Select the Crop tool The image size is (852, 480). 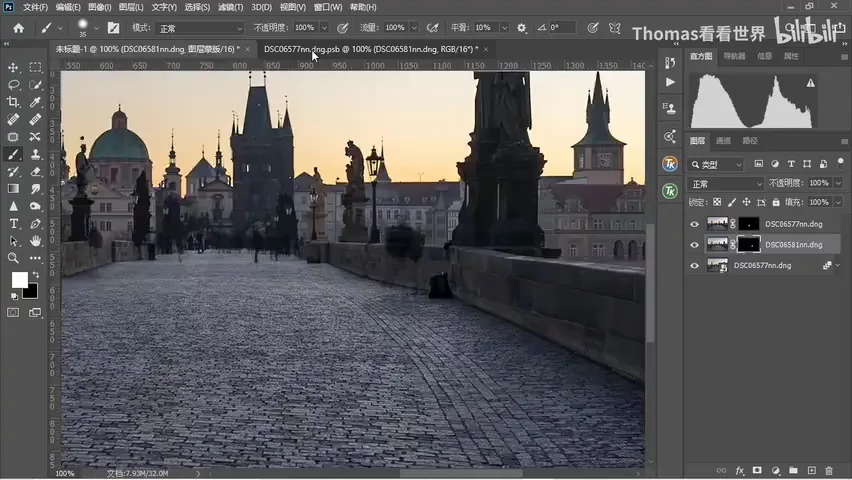(13, 102)
